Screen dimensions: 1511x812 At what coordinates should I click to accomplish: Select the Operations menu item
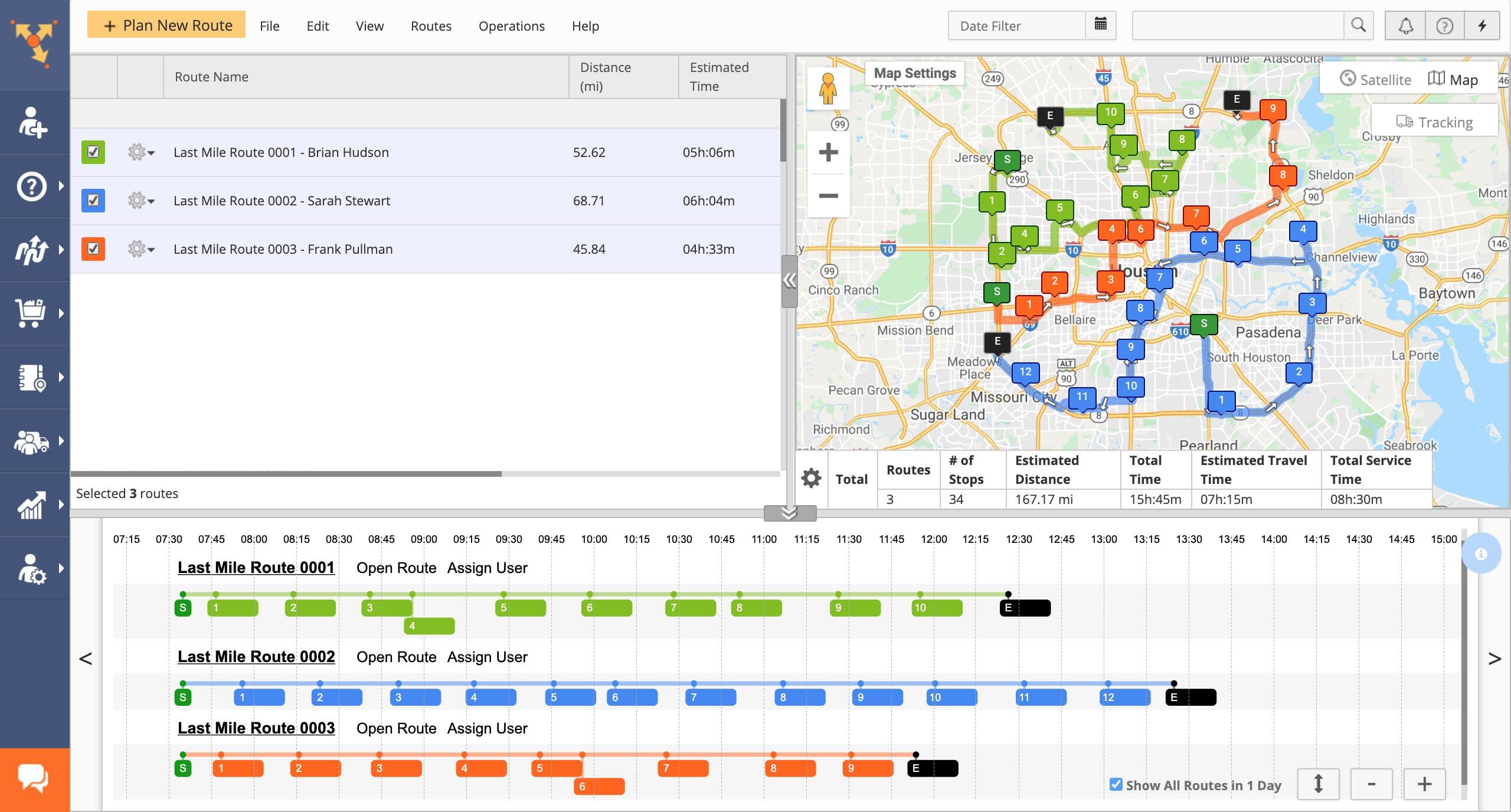pos(511,24)
